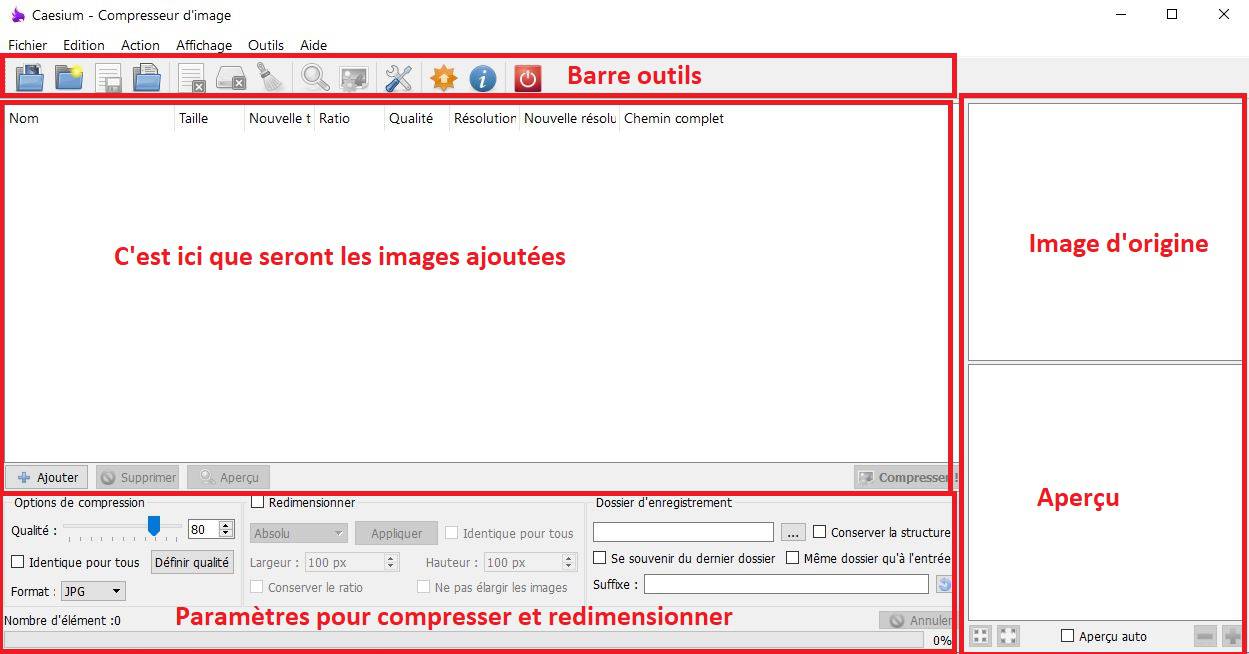The height and width of the screenshot is (654, 1249).
Task: Click the compression progress bar
Action: pos(465,640)
